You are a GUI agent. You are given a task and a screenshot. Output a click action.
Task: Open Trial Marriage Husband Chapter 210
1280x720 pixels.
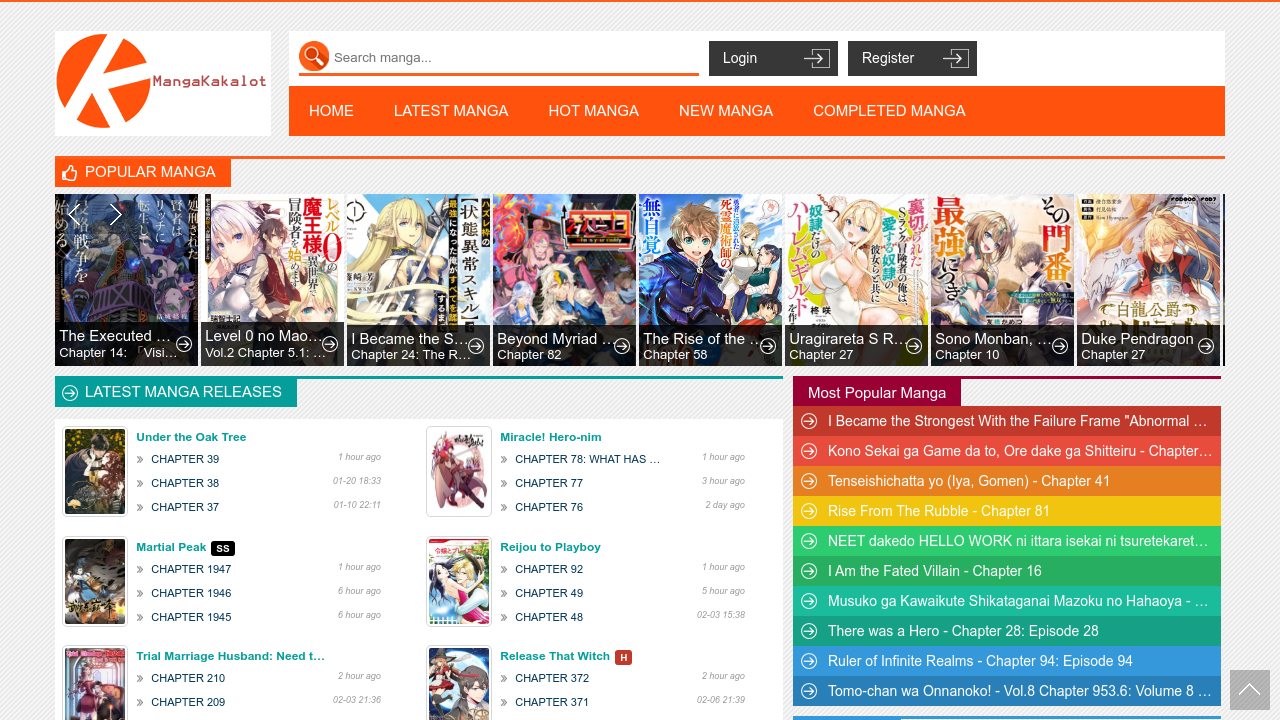pyautogui.click(x=188, y=678)
